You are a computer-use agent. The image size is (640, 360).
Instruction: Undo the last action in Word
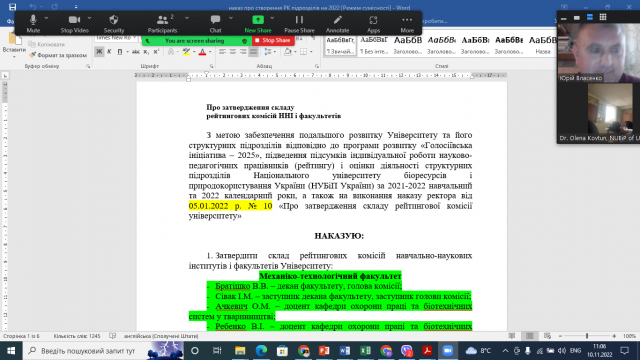point(33,7)
